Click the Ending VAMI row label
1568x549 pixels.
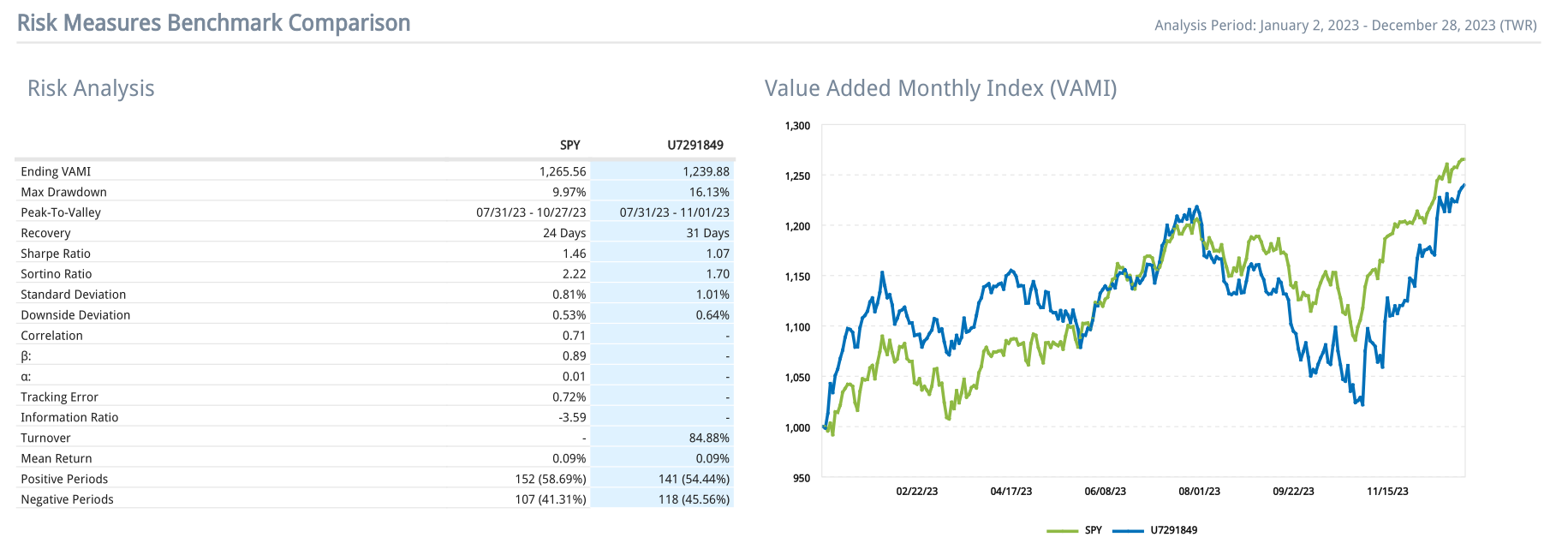(56, 171)
